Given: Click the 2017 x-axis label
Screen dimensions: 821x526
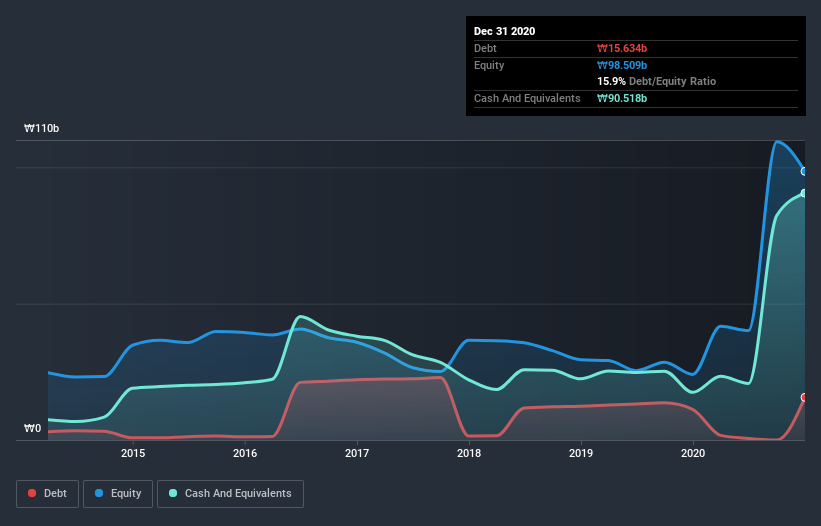Looking at the screenshot, I should coord(357,453).
